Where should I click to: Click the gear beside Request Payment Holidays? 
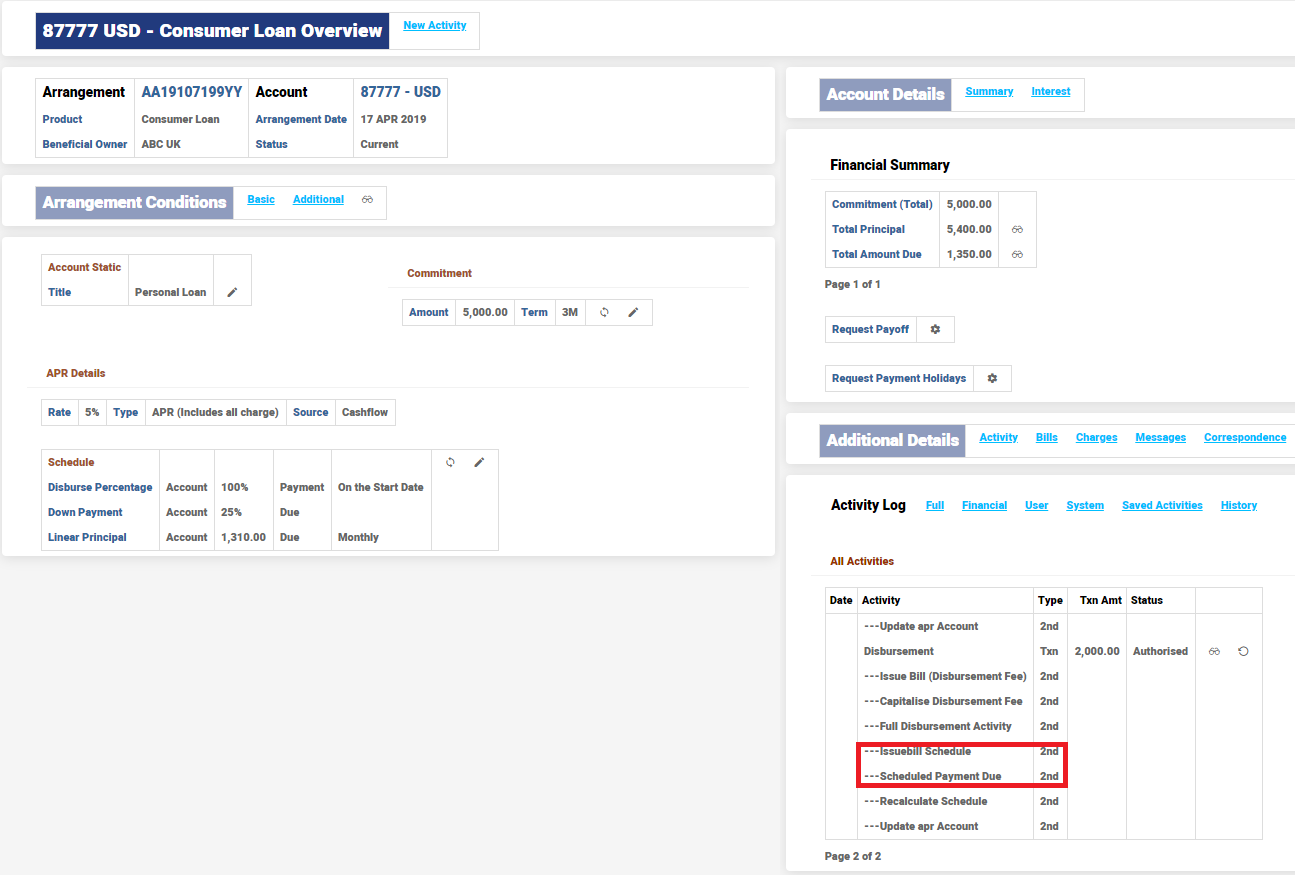click(x=992, y=378)
